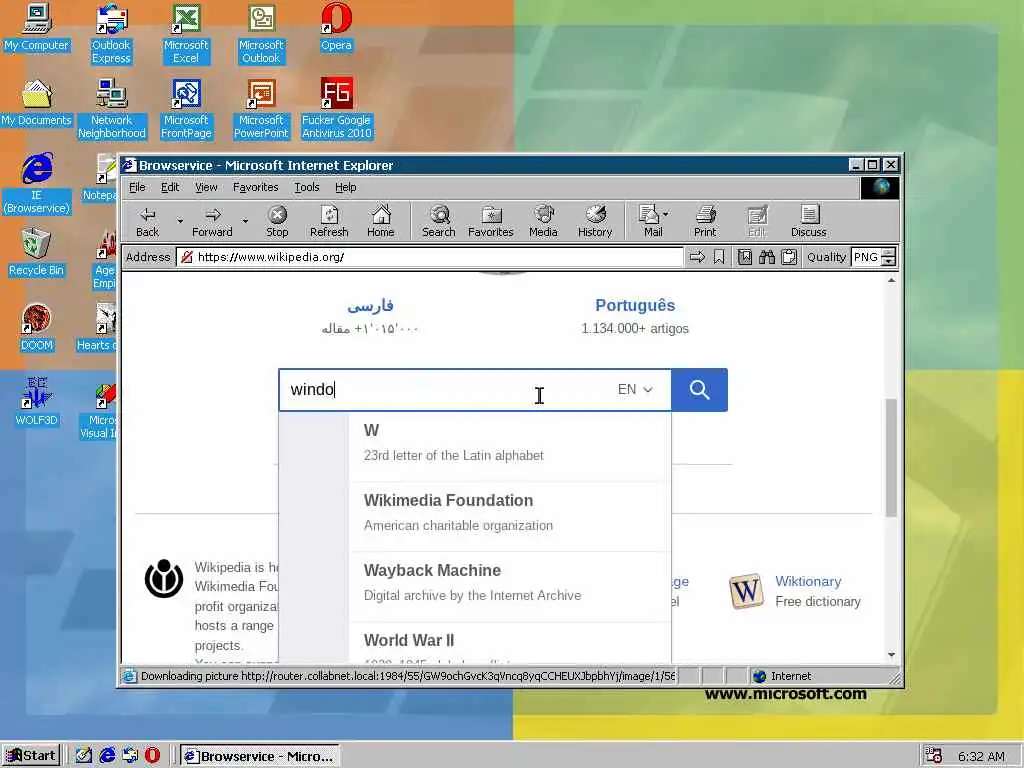The width and height of the screenshot is (1024, 768).
Task: Click the Quality stepper down arrow
Action: pyautogui.click(x=888, y=261)
